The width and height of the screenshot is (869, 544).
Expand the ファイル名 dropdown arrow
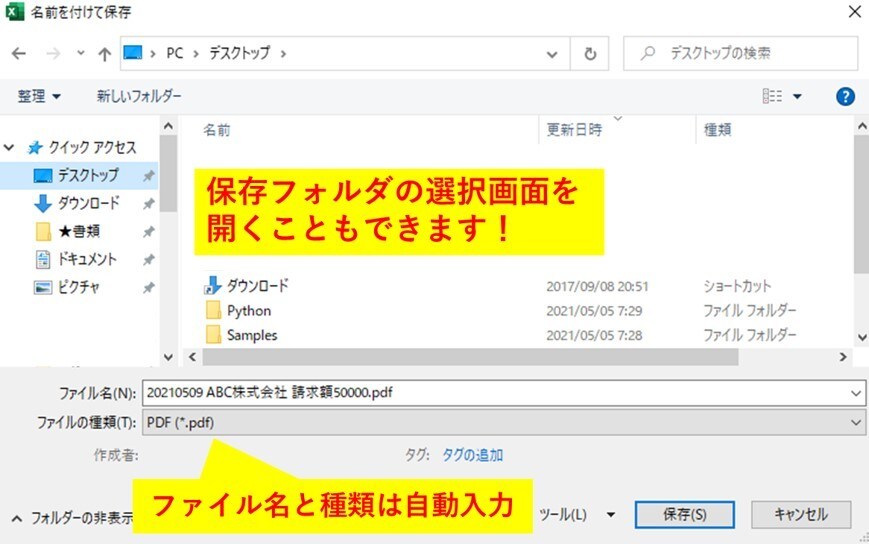pos(856,393)
